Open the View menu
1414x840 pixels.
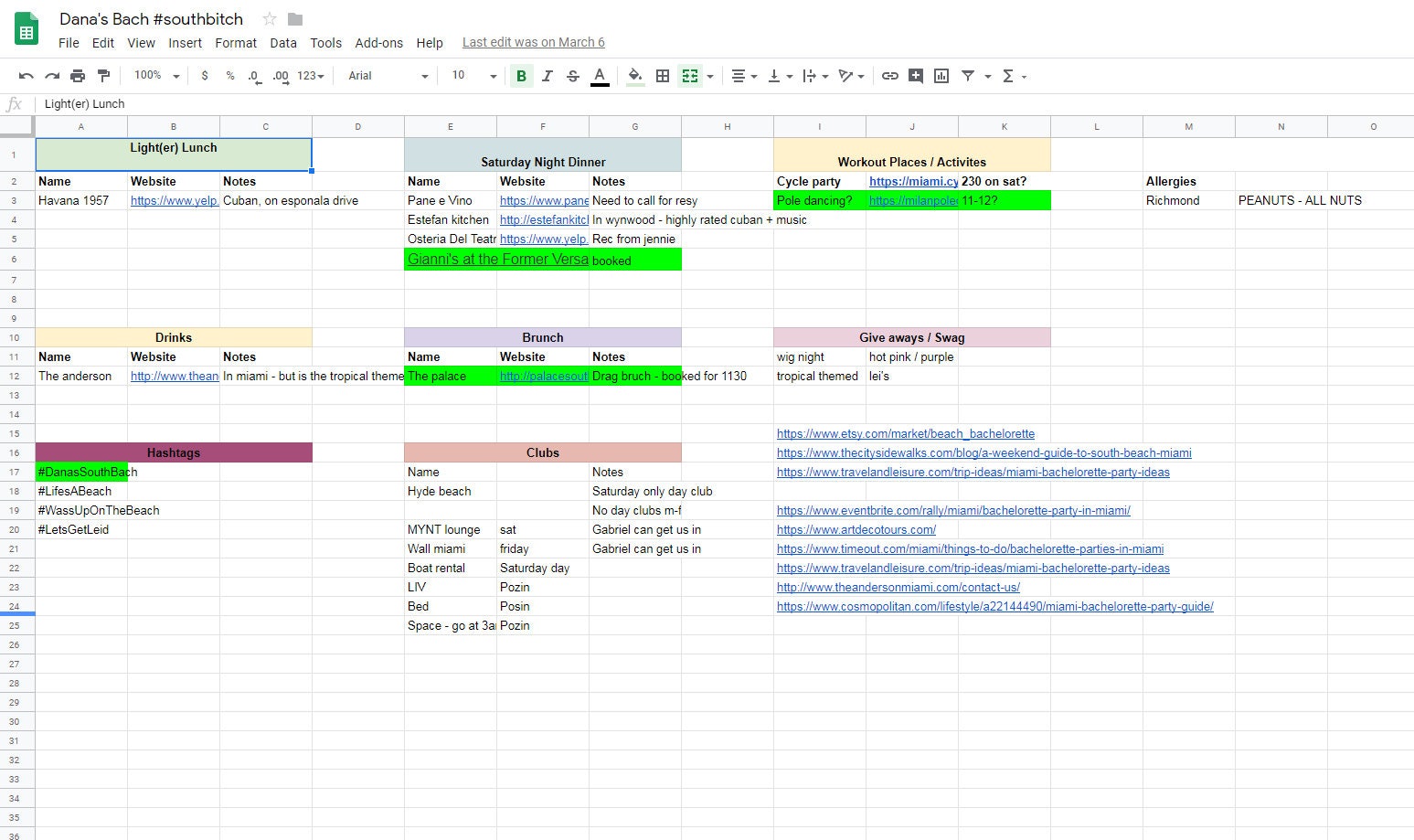pyautogui.click(x=141, y=43)
